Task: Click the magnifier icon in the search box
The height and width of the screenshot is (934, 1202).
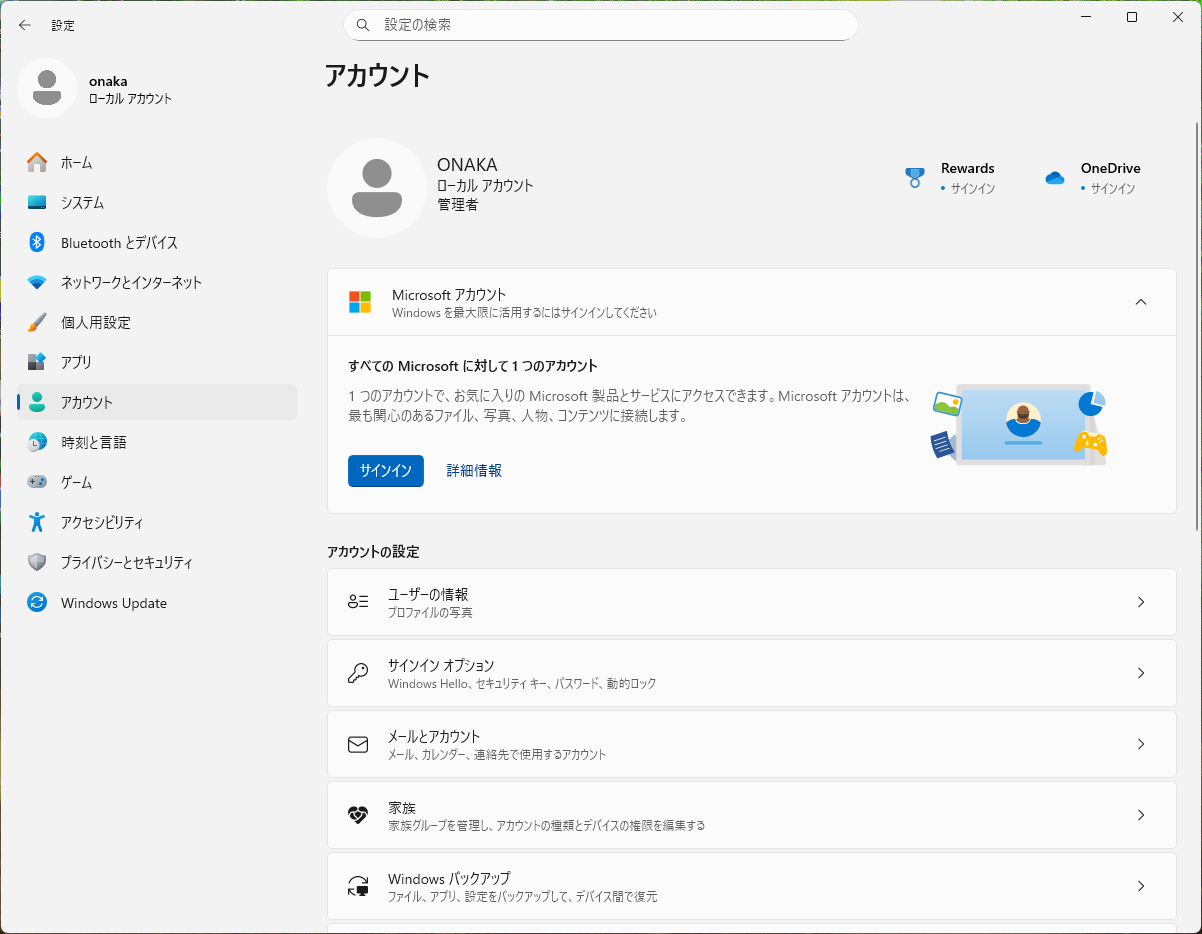Action: (x=363, y=25)
